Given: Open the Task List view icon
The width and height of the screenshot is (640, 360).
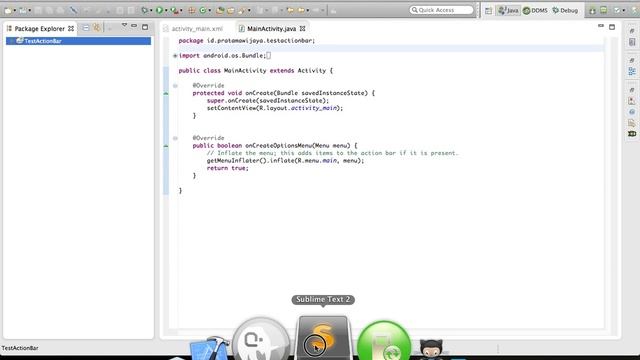Looking at the screenshot, I should click(x=632, y=42).
